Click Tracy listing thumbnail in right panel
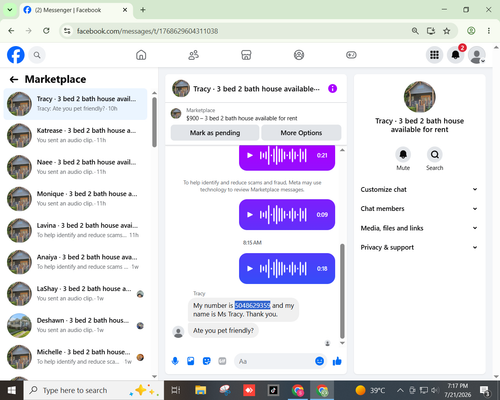The height and width of the screenshot is (400, 500). tap(419, 97)
